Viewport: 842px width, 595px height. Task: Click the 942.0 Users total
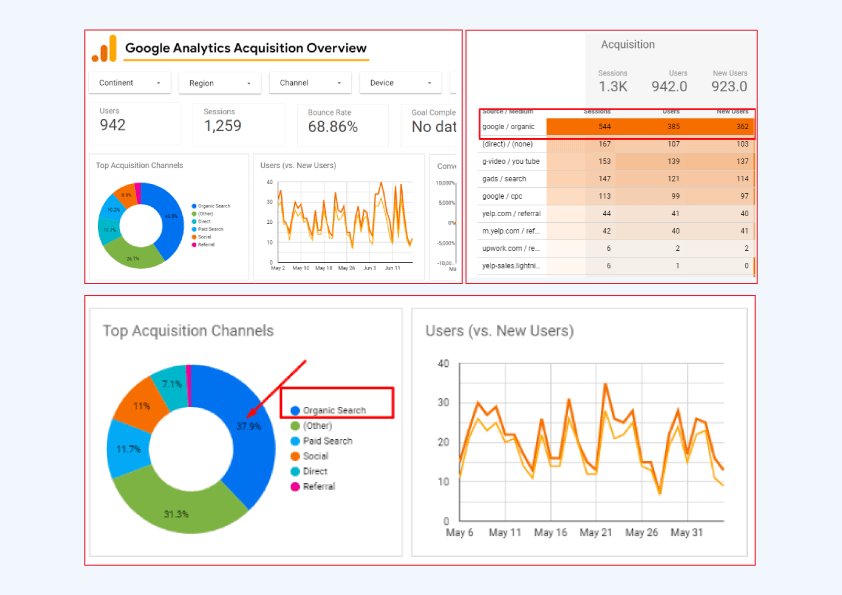point(669,86)
